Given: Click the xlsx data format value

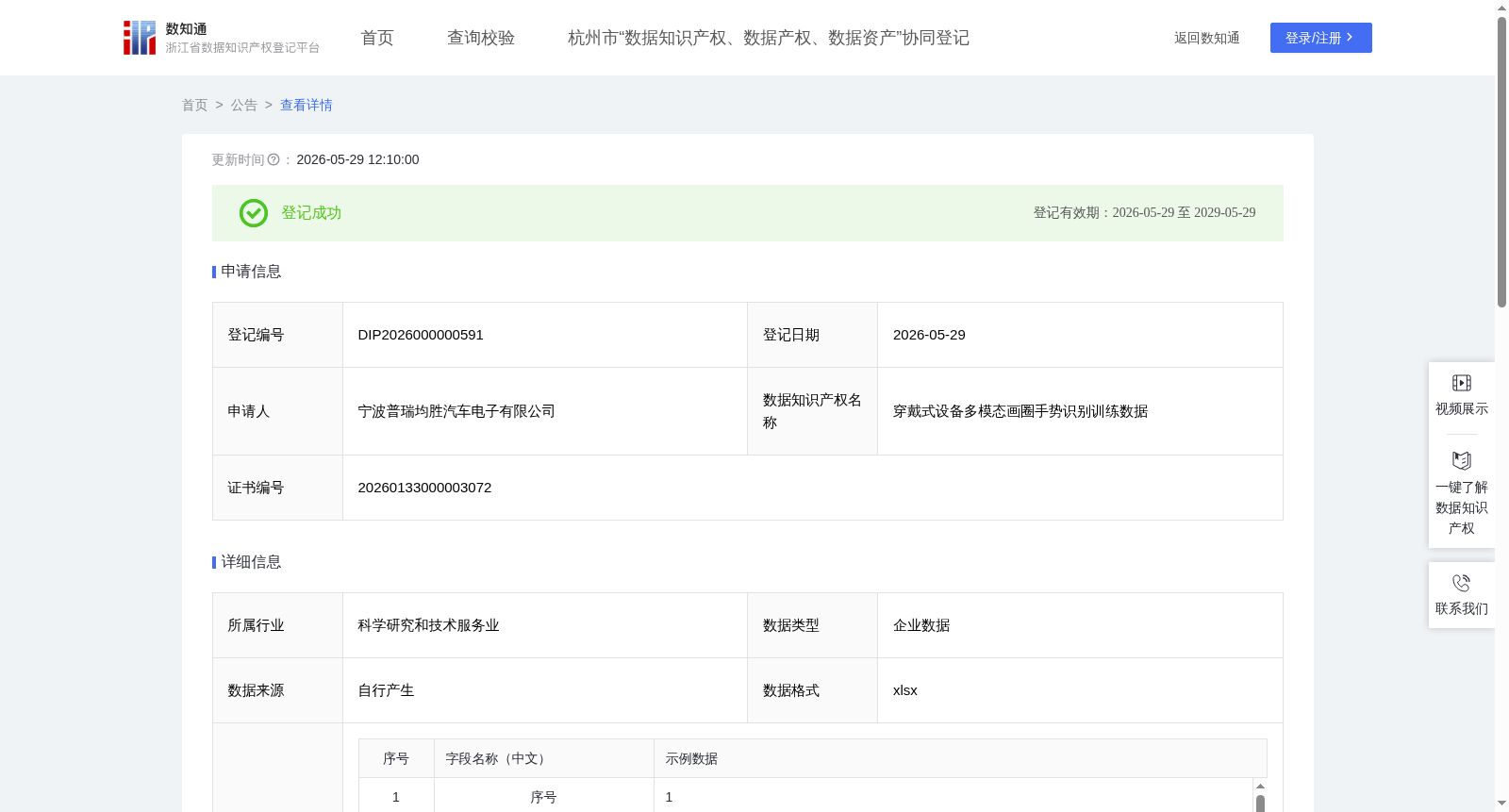Looking at the screenshot, I should [905, 690].
